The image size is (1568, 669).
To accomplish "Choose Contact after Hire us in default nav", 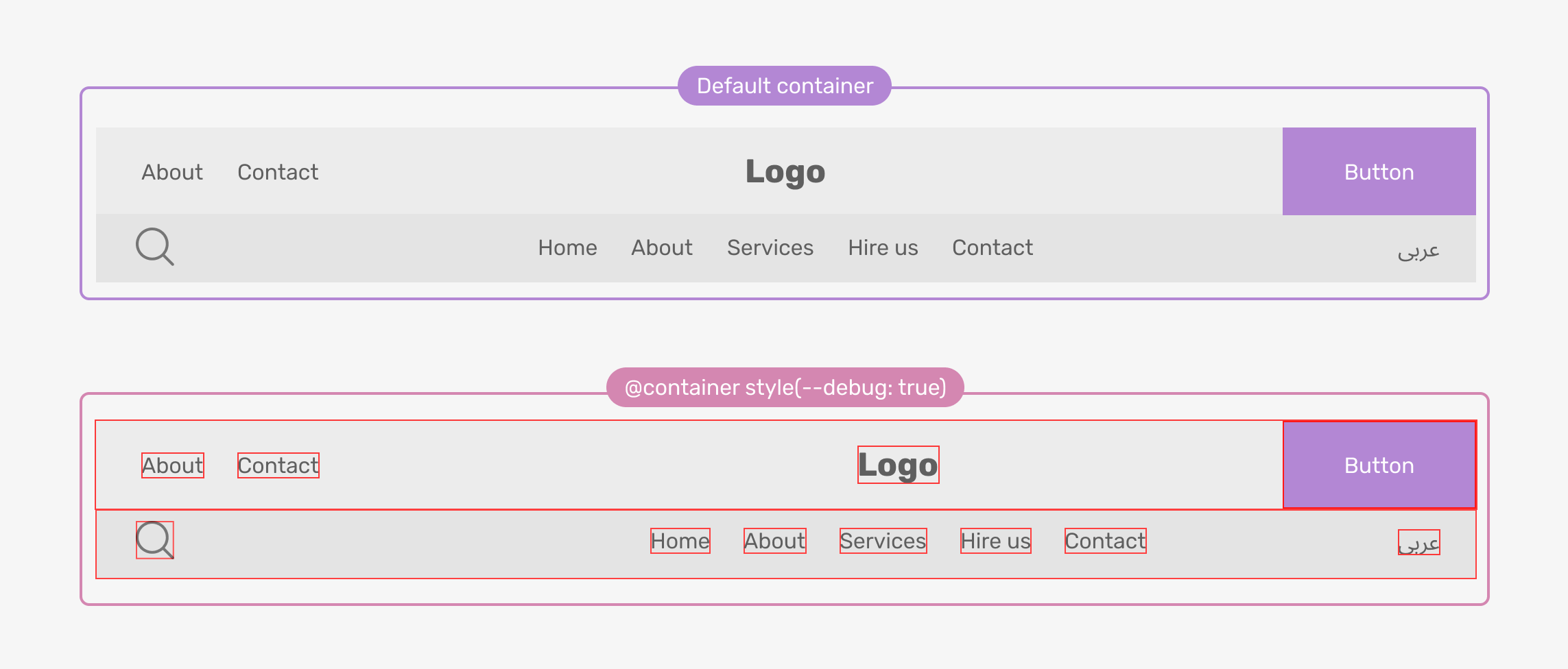I will click(x=993, y=247).
